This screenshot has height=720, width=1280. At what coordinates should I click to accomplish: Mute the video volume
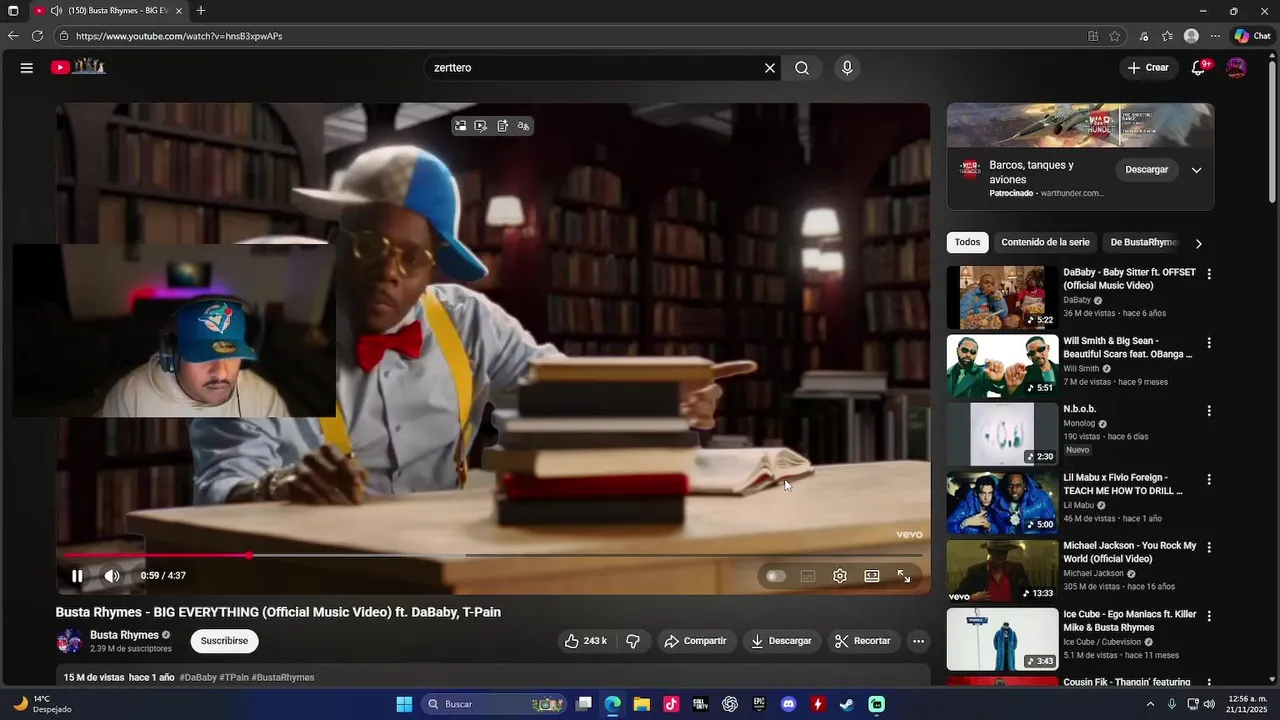tap(112, 576)
